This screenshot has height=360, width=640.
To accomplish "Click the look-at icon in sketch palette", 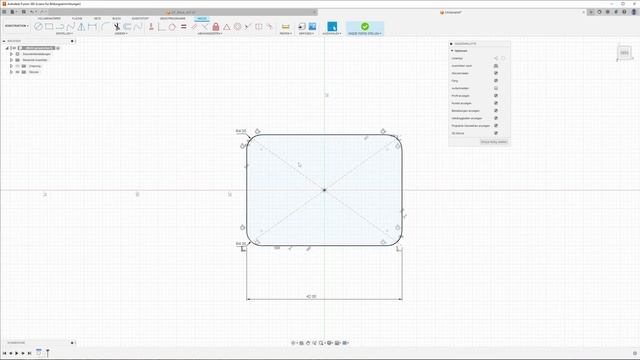I will click(x=496, y=66).
